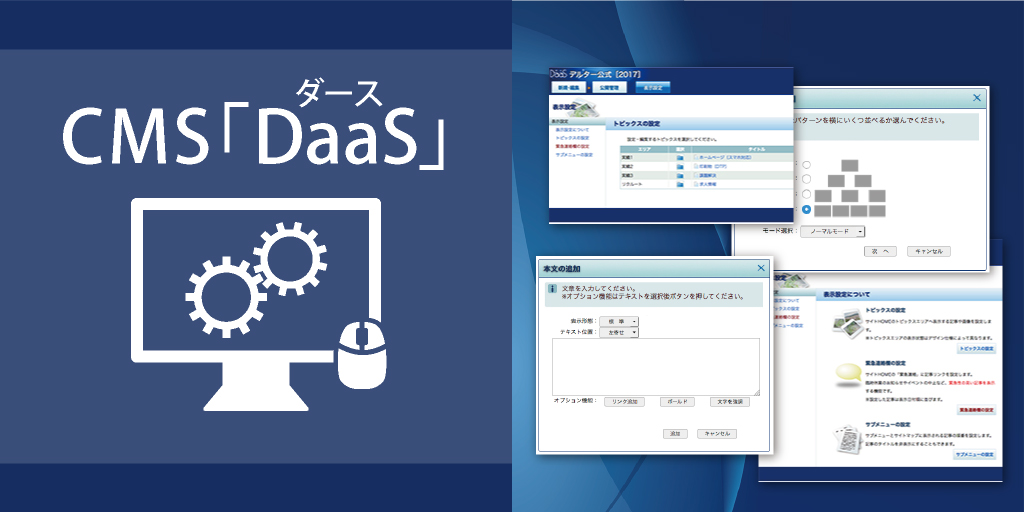Screen dimensions: 1025x512
Task: Switch to the 新規・編集 tab
Action: [568, 87]
